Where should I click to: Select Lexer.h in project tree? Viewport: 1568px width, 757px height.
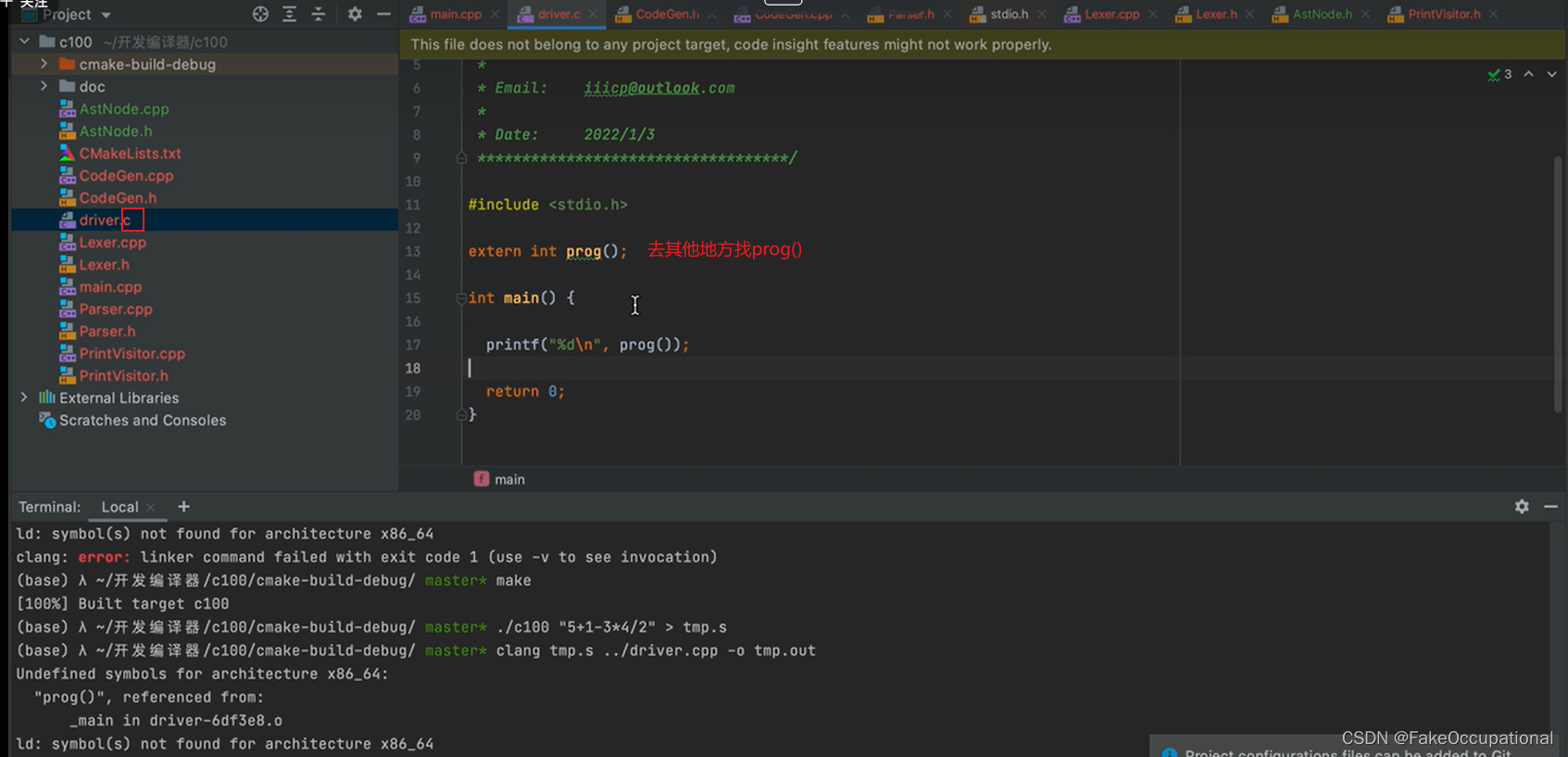pyautogui.click(x=104, y=264)
